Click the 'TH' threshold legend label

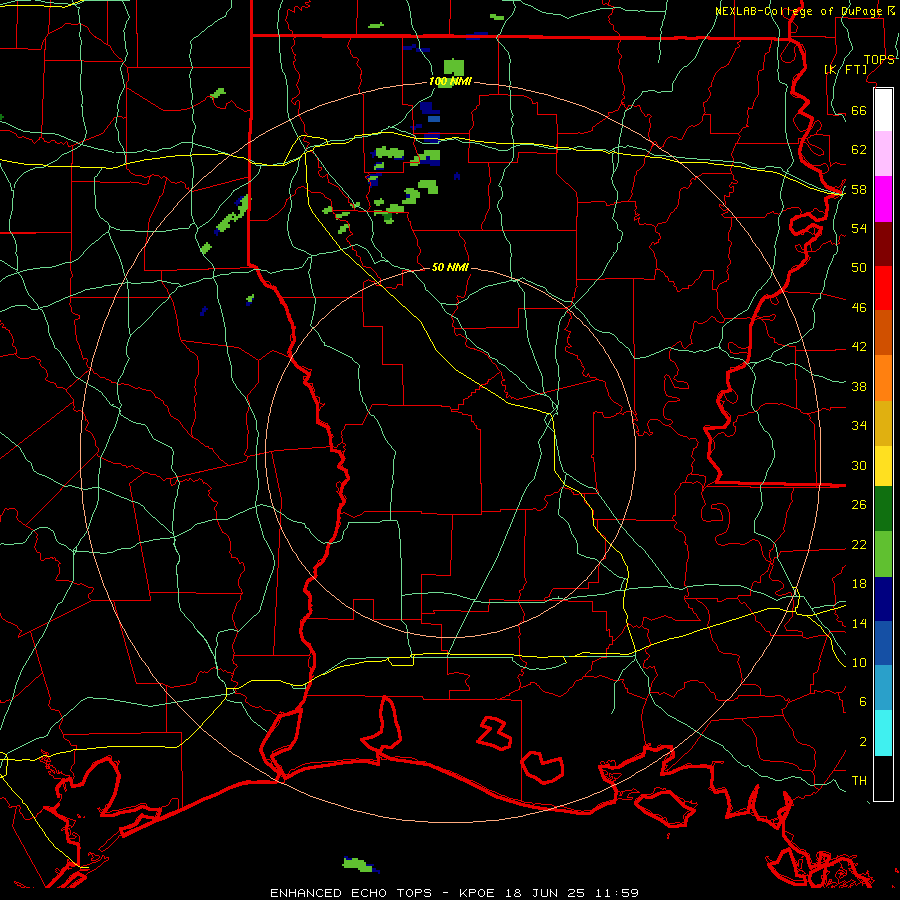[x=859, y=781]
